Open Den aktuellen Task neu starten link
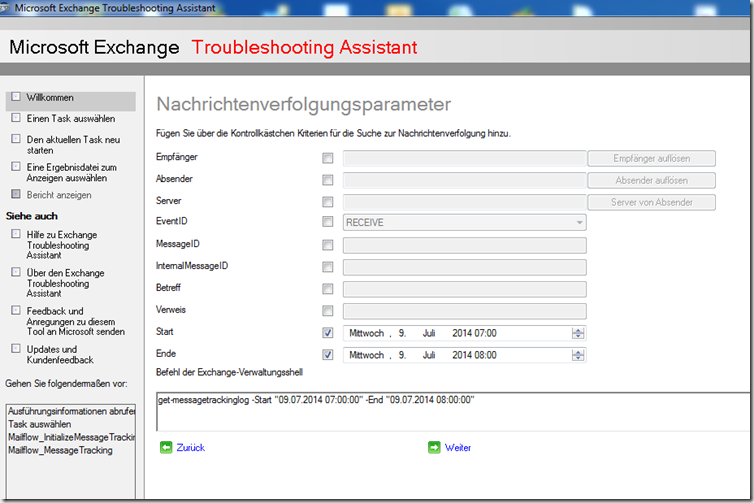The height and width of the screenshot is (503, 754). pyautogui.click(x=73, y=145)
